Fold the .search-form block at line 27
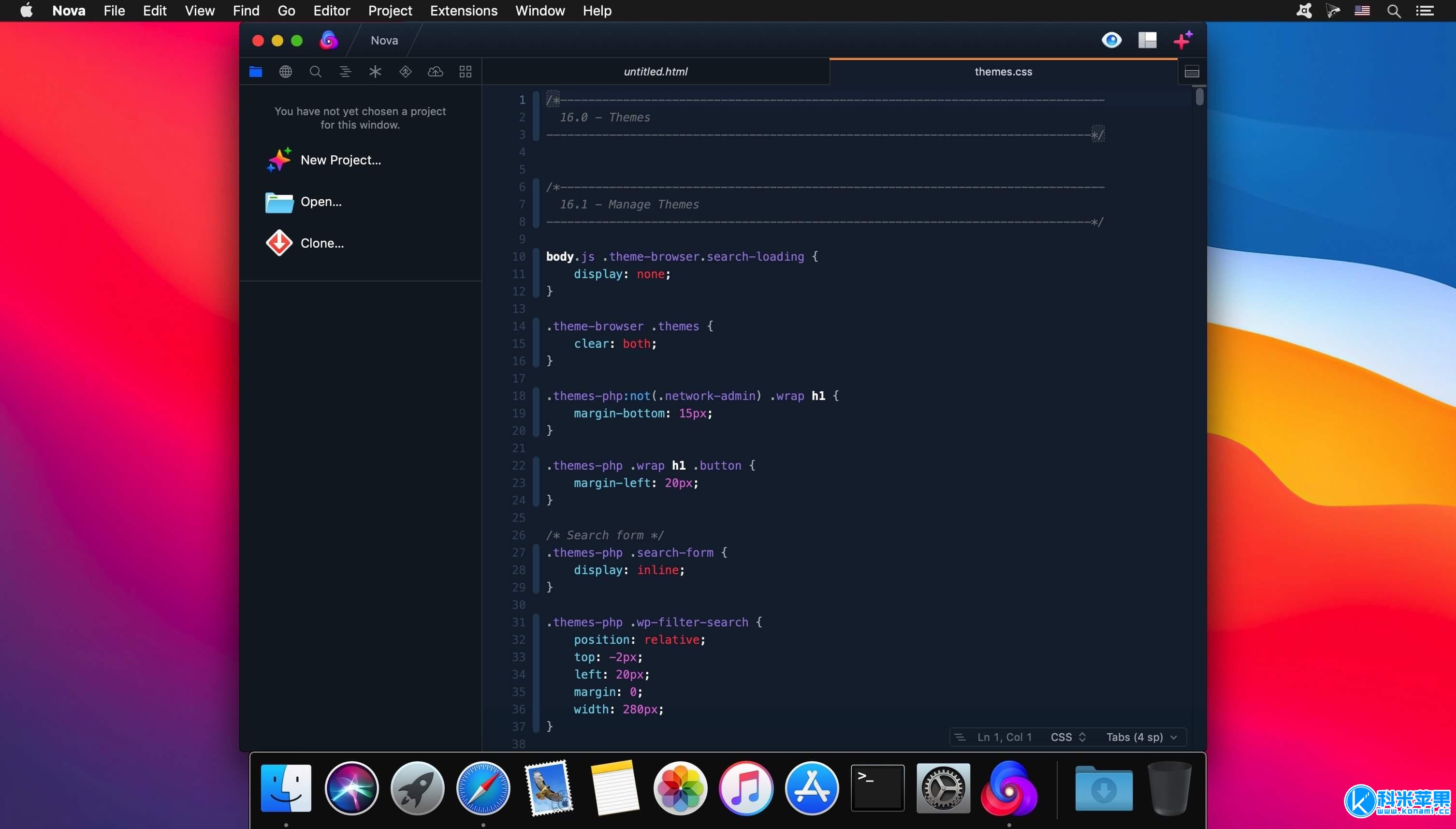1456x829 pixels. (536, 569)
